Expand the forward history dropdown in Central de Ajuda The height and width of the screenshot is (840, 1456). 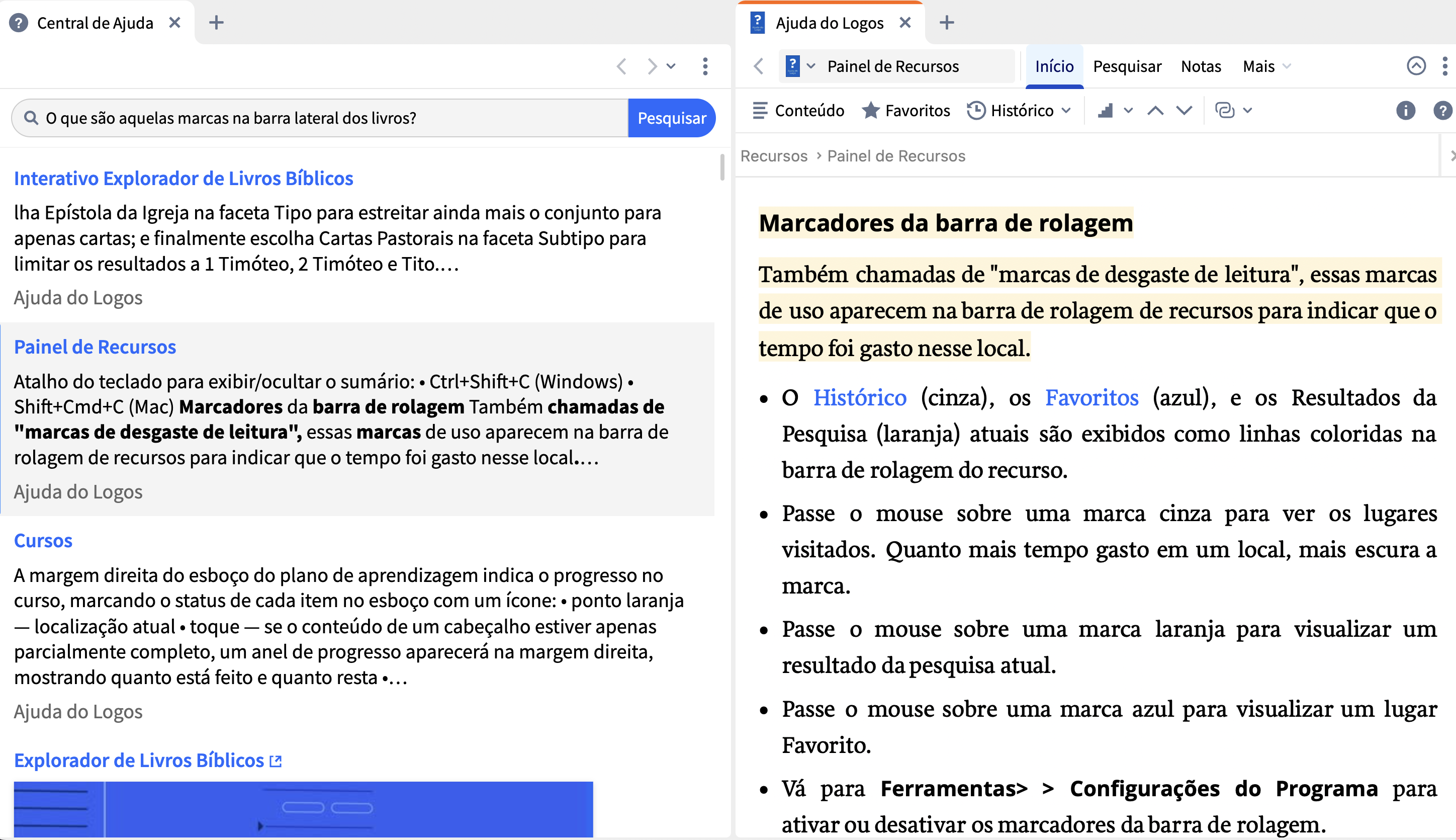click(671, 66)
